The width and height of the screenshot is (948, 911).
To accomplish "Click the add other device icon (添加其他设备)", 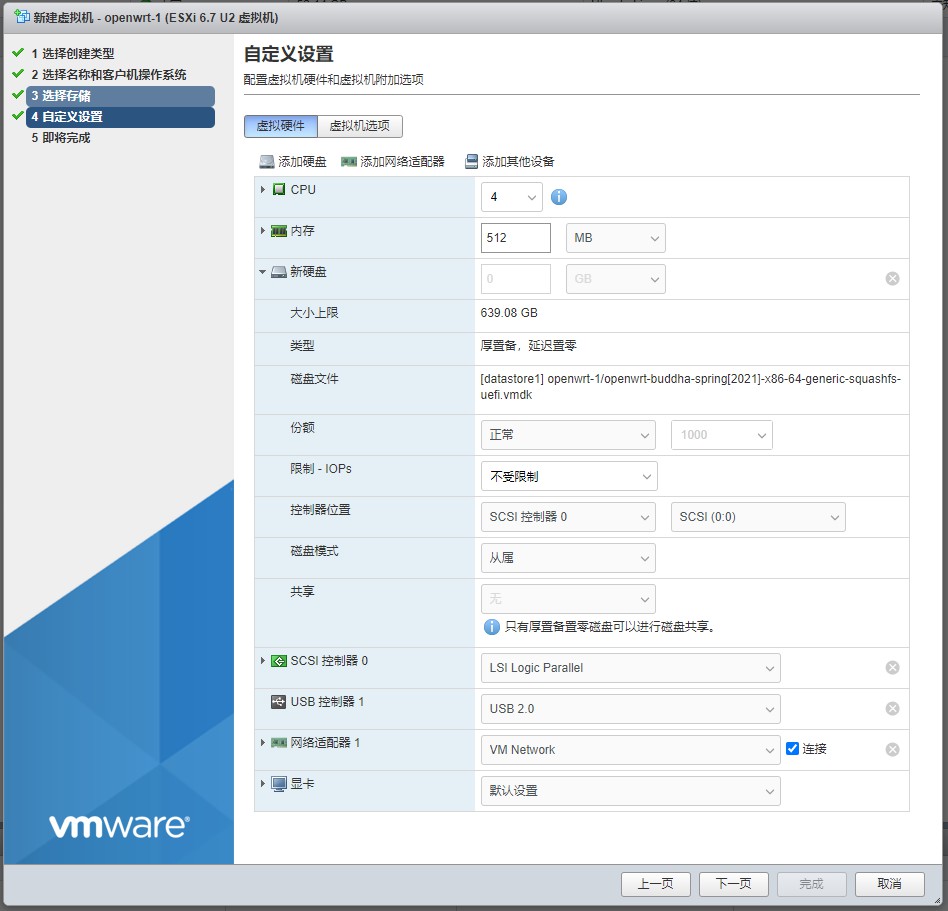I will (471, 162).
